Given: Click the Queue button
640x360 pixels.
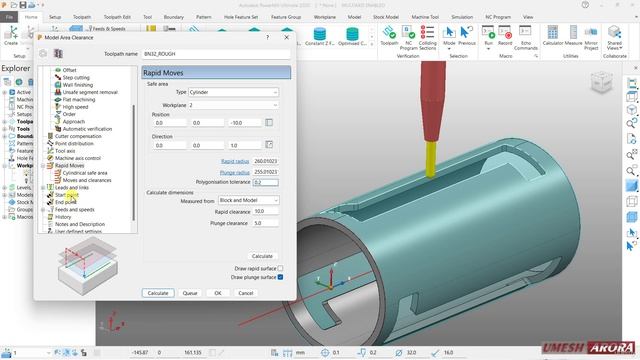Looking at the screenshot, I should tap(190, 293).
